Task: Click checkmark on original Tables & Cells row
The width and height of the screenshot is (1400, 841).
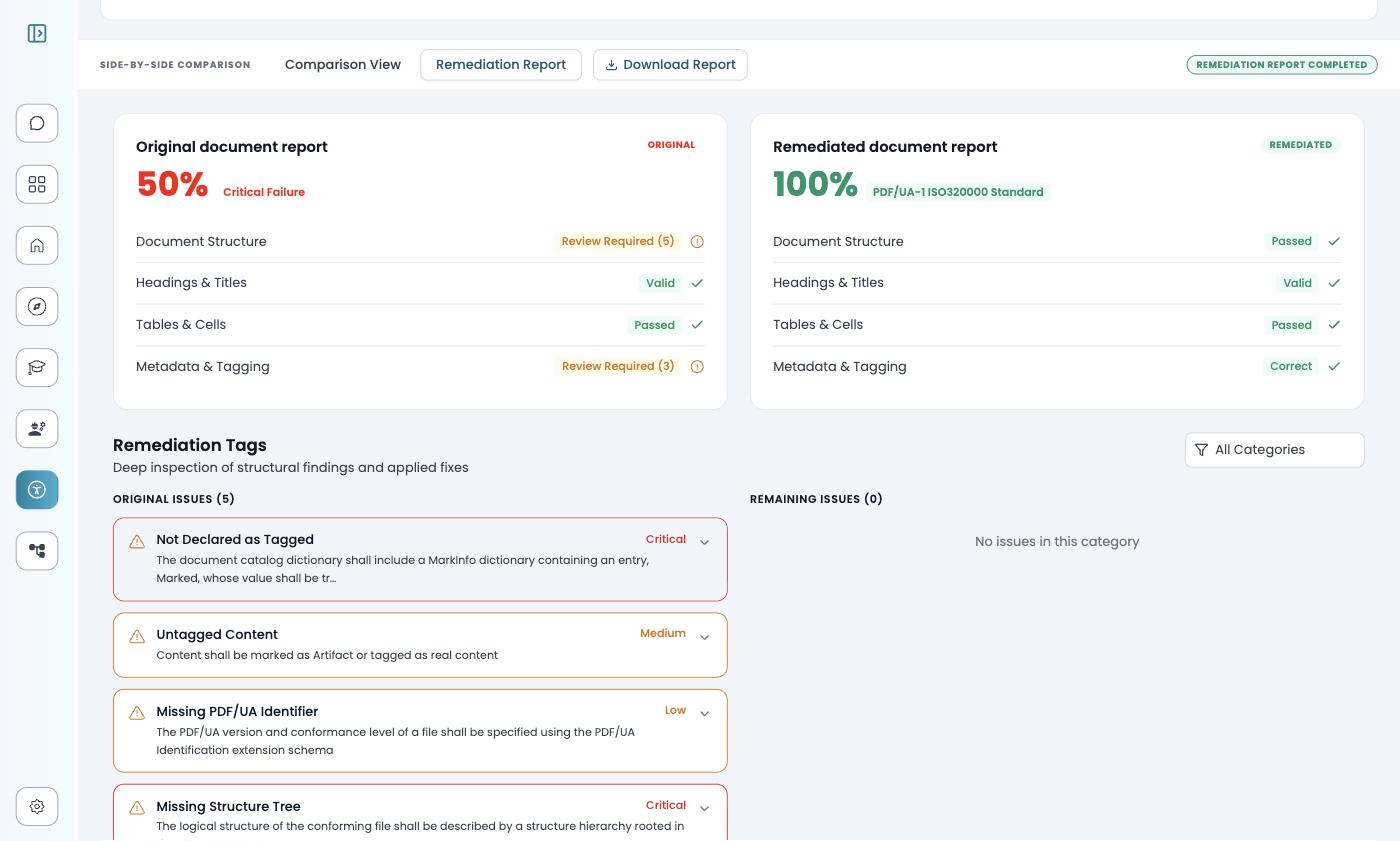Action: [x=697, y=324]
